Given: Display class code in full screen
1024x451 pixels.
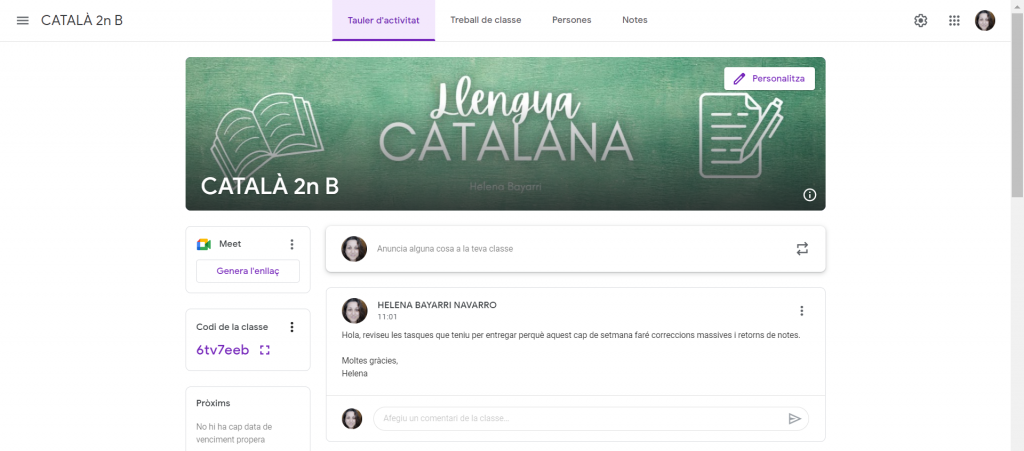Looking at the screenshot, I should pyautogui.click(x=264, y=350).
